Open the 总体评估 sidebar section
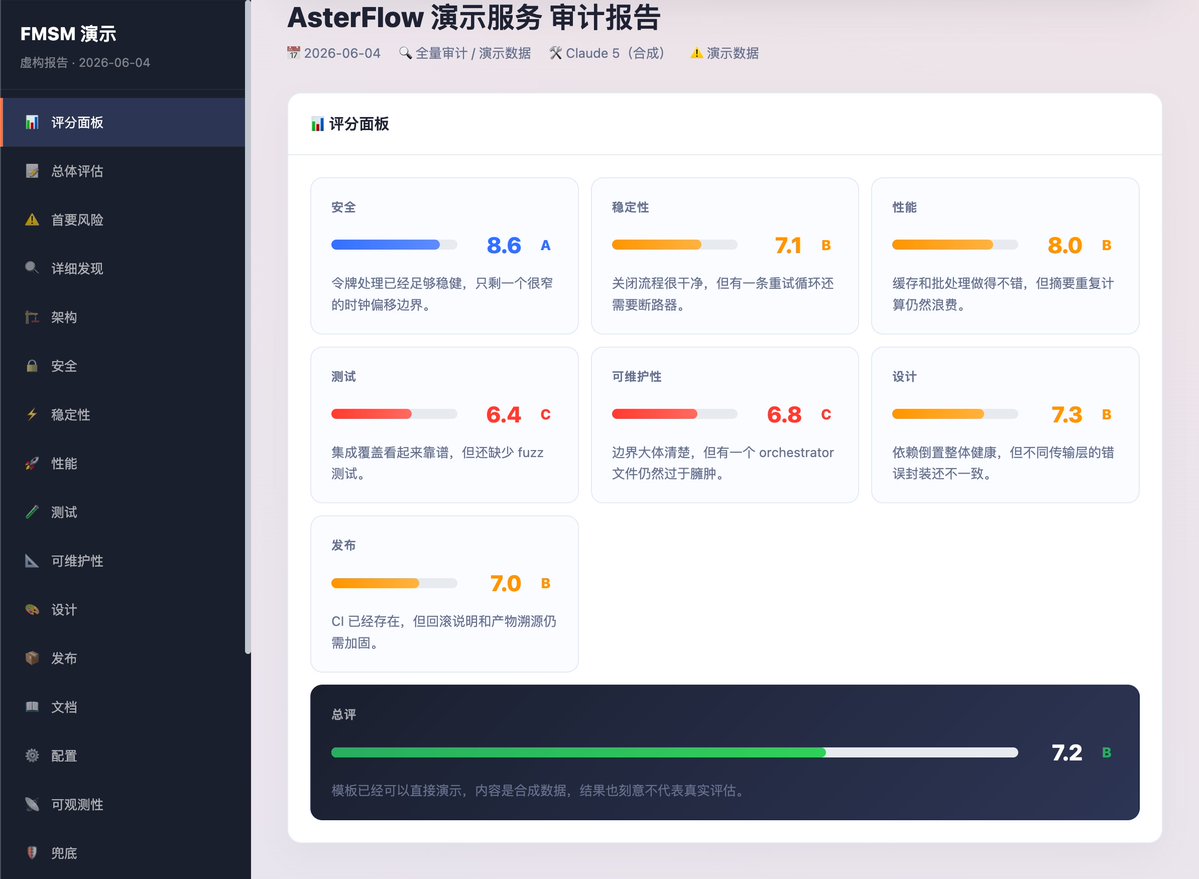This screenshot has height=879, width=1199. (123, 171)
